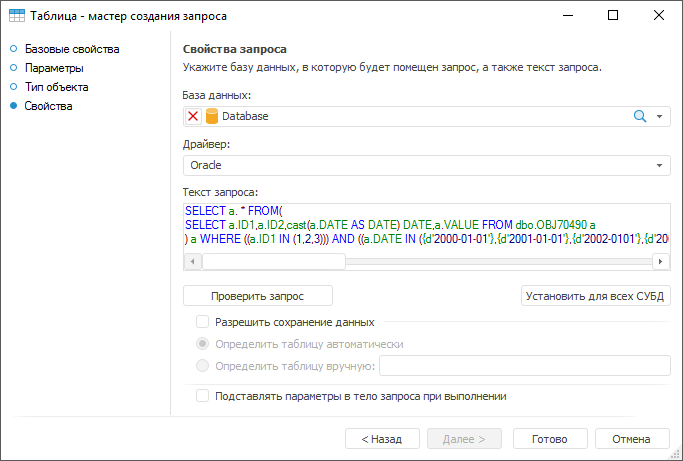Click the table icon in title bar
The width and height of the screenshot is (683, 461).
17,16
